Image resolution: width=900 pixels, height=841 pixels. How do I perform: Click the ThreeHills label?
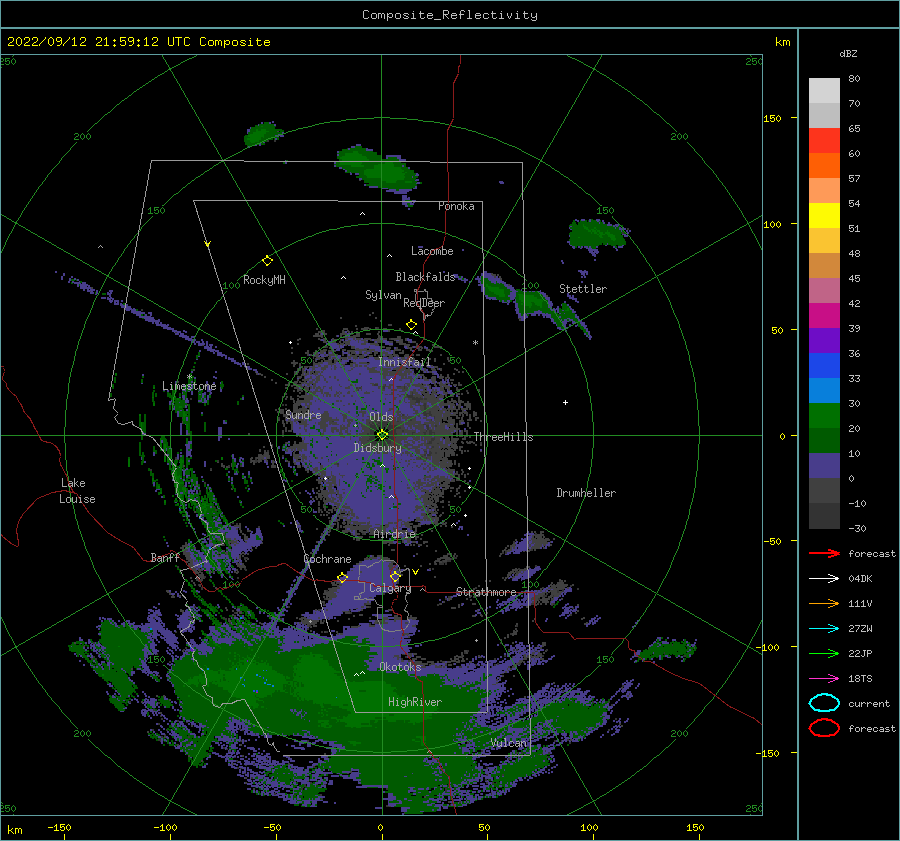503,437
